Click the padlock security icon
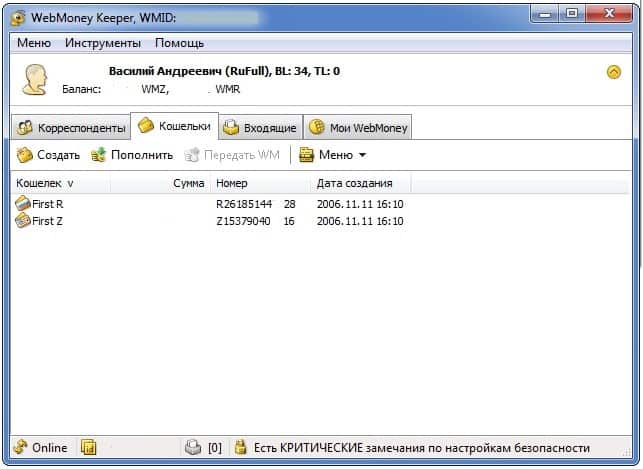Image resolution: width=643 pixels, height=469 pixels. 240,447
